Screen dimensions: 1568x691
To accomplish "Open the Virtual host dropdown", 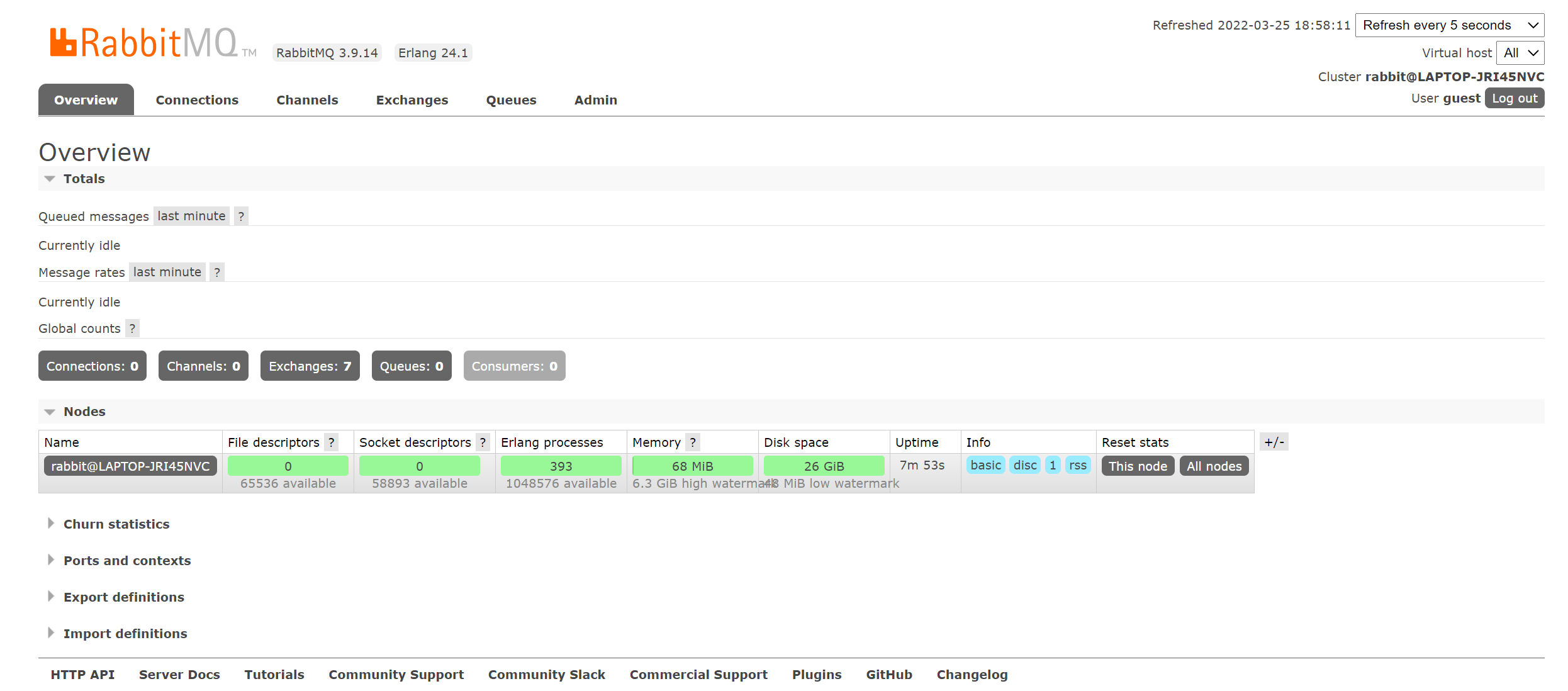I will click(1520, 53).
